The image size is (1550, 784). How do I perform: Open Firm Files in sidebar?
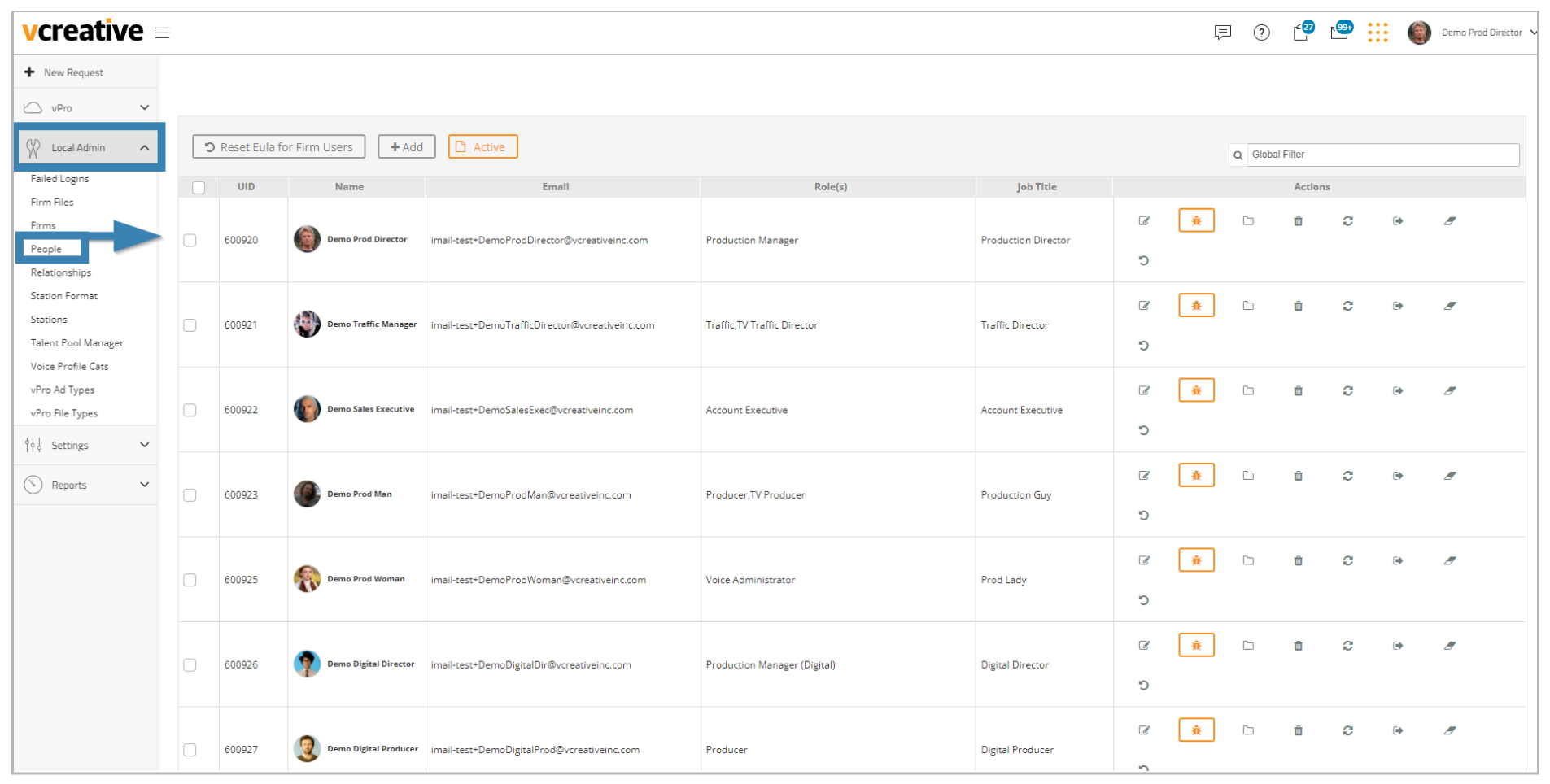52,203
